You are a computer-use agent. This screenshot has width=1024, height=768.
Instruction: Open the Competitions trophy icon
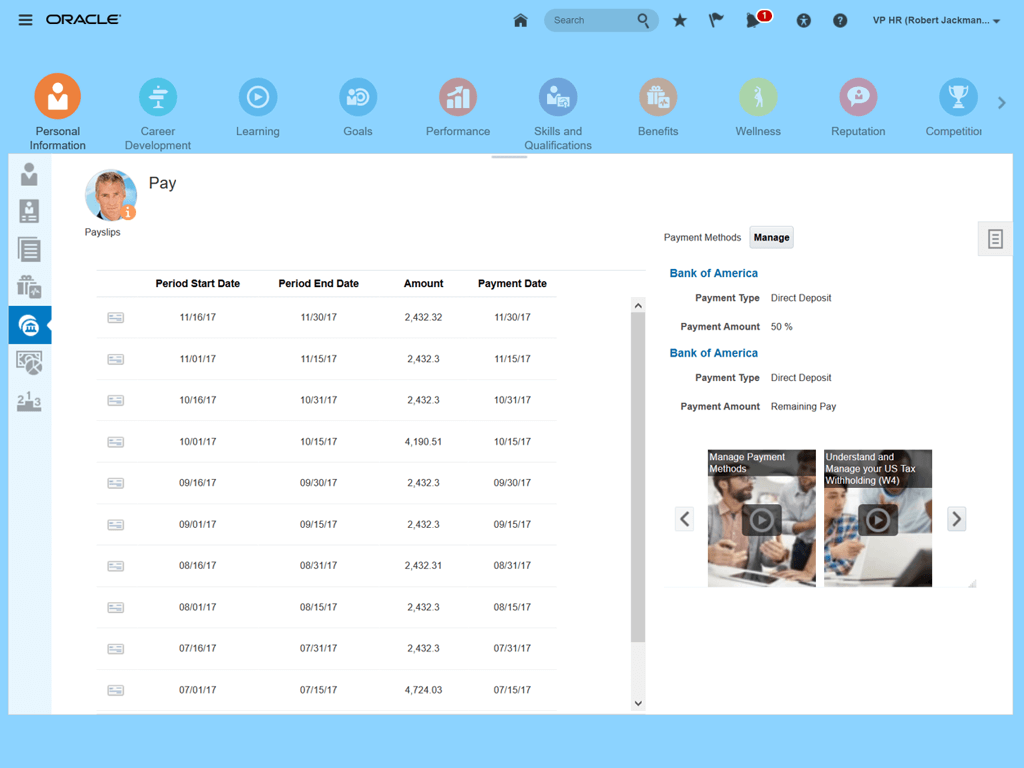[x=958, y=97]
